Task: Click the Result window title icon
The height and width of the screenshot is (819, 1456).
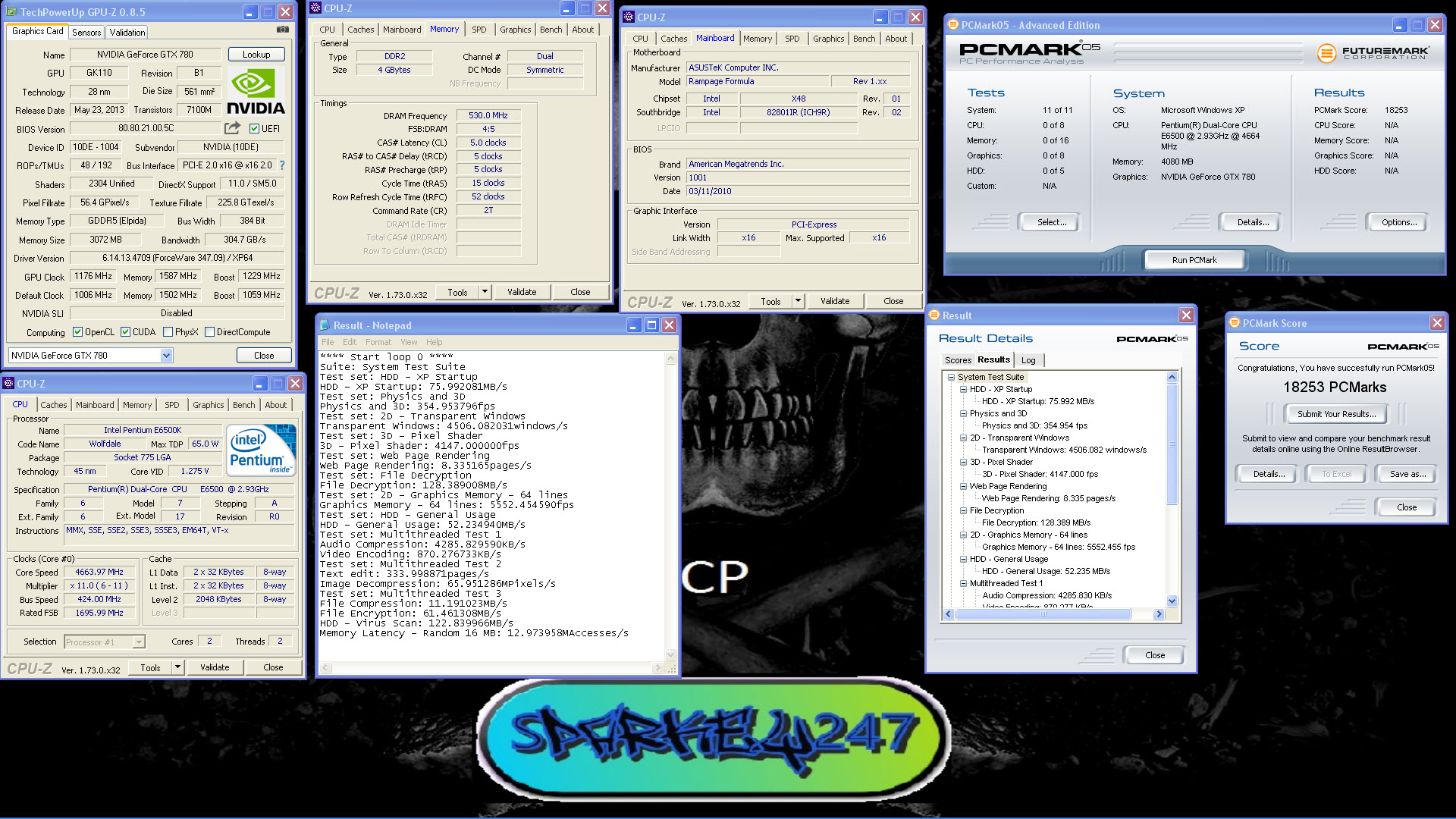Action: [x=934, y=315]
